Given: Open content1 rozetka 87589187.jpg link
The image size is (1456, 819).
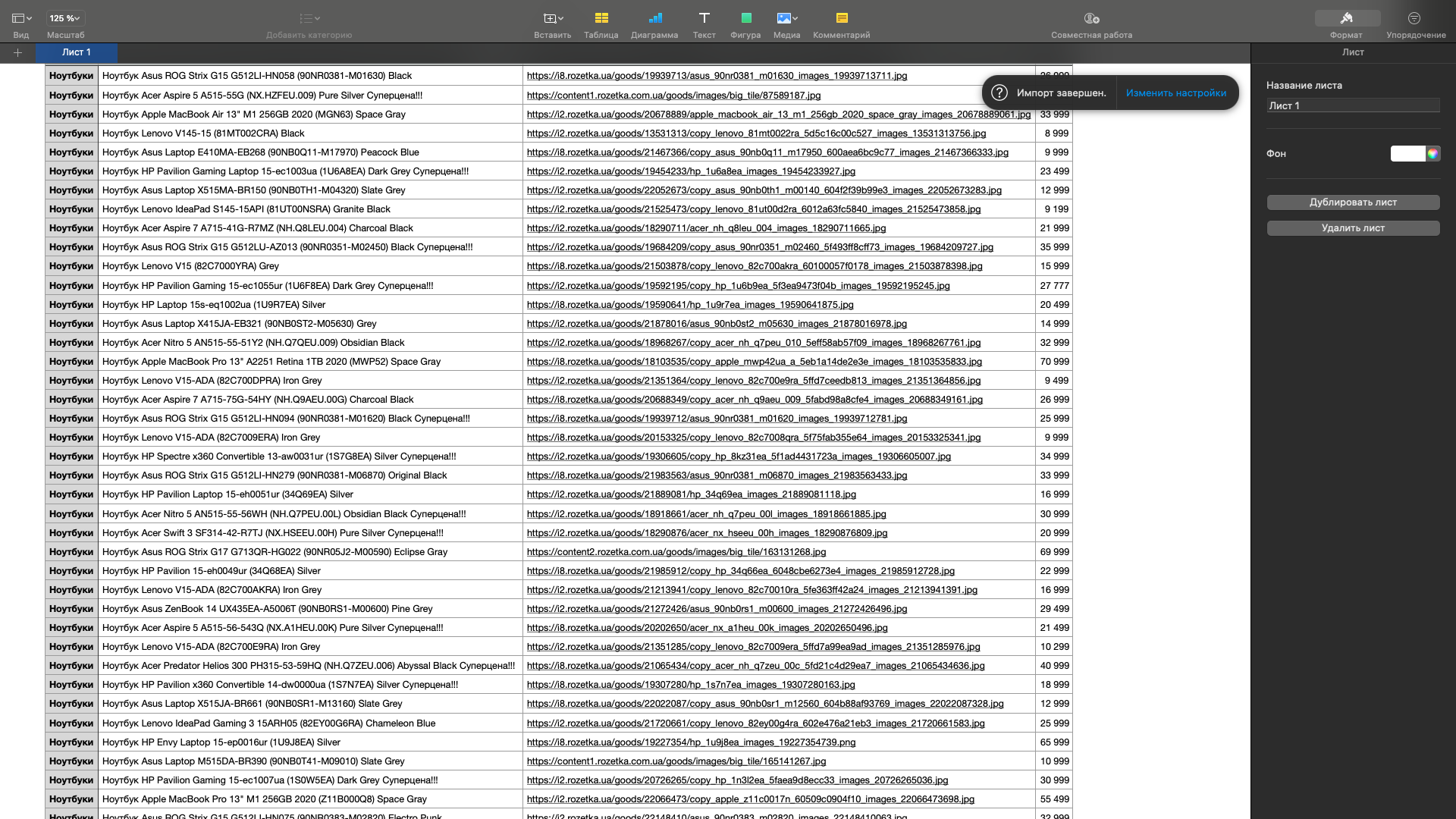Looking at the screenshot, I should click(x=673, y=96).
